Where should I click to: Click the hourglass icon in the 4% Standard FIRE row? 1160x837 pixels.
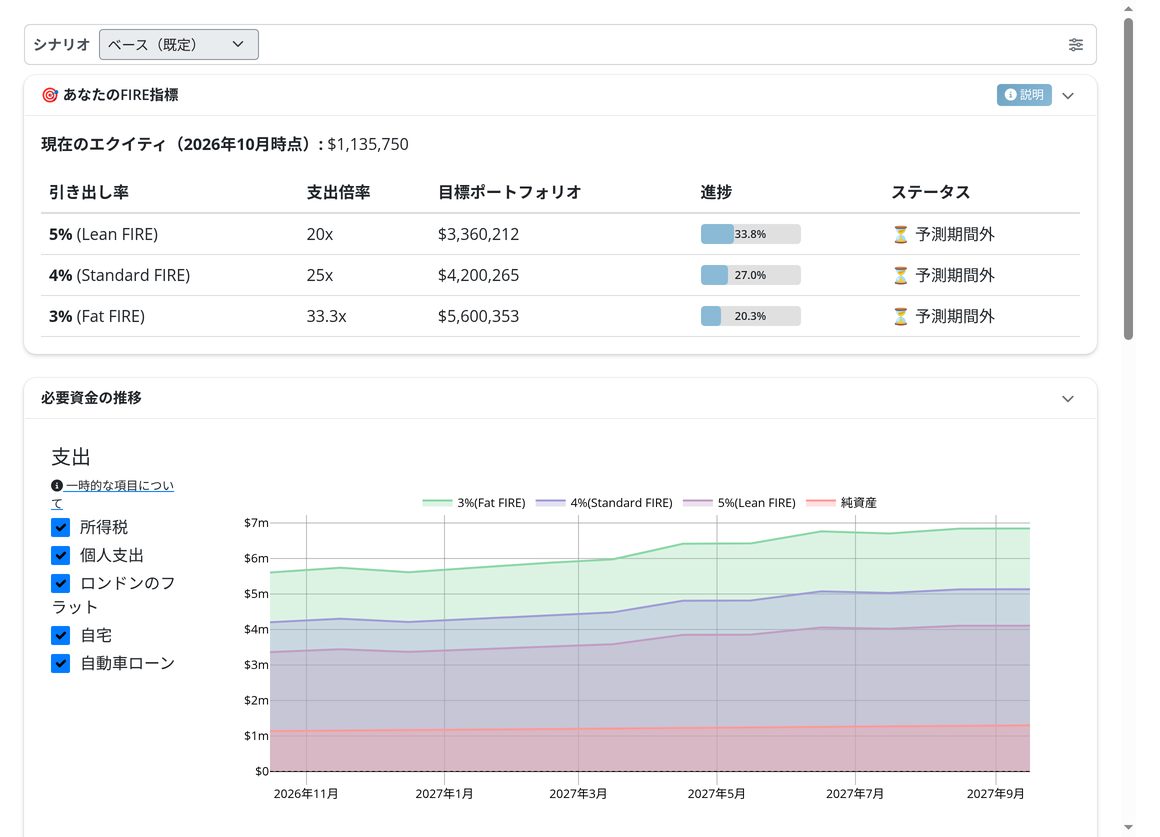900,275
